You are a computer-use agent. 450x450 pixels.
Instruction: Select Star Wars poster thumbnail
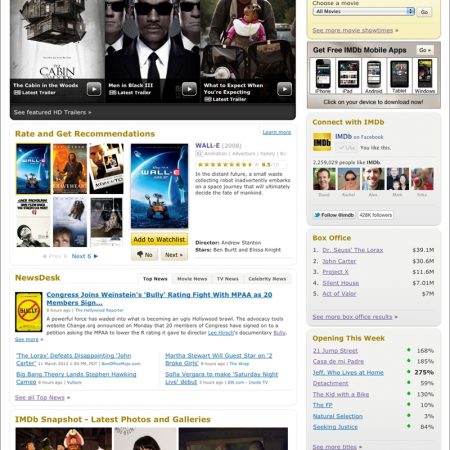(106, 222)
